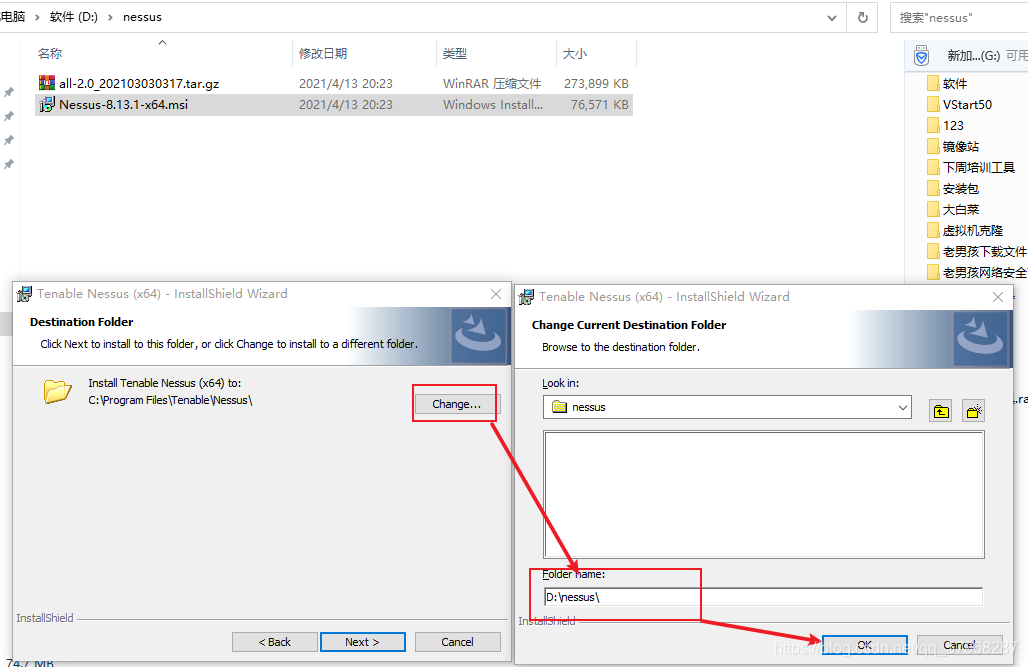Cancel the Destination Folder wizard
The height and width of the screenshot is (667, 1028).
pos(458,642)
